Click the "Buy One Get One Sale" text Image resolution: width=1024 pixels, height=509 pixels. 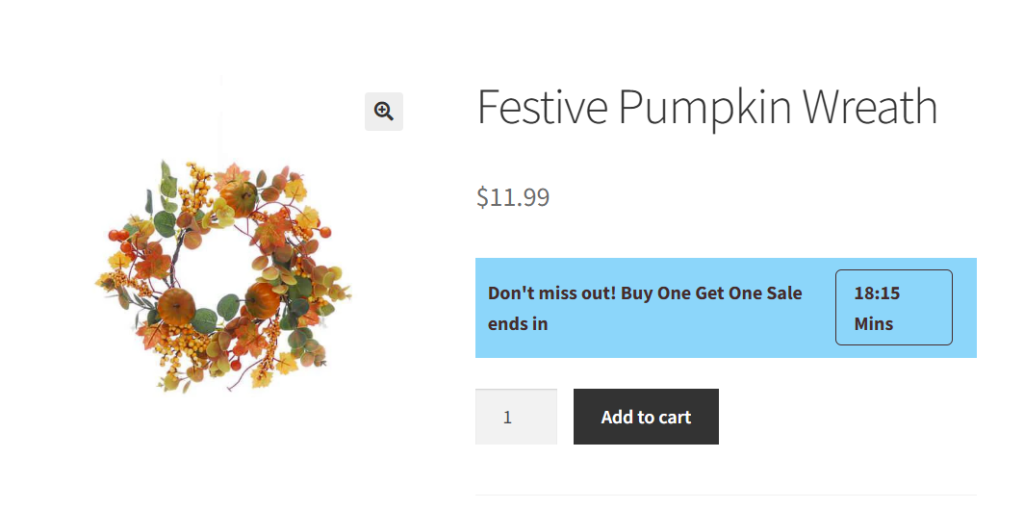[x=711, y=293]
